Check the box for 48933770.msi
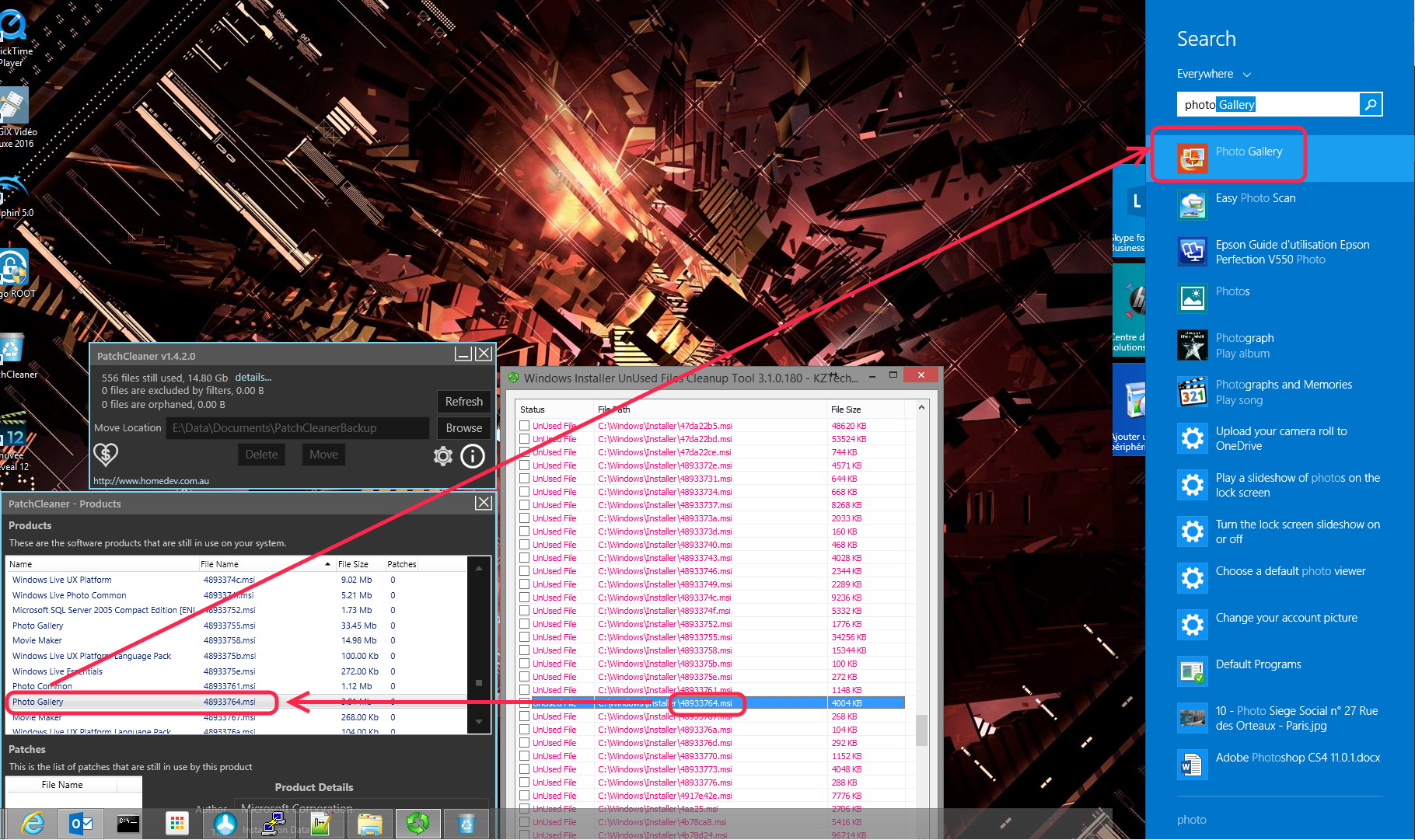The image size is (1415, 840). click(525, 756)
